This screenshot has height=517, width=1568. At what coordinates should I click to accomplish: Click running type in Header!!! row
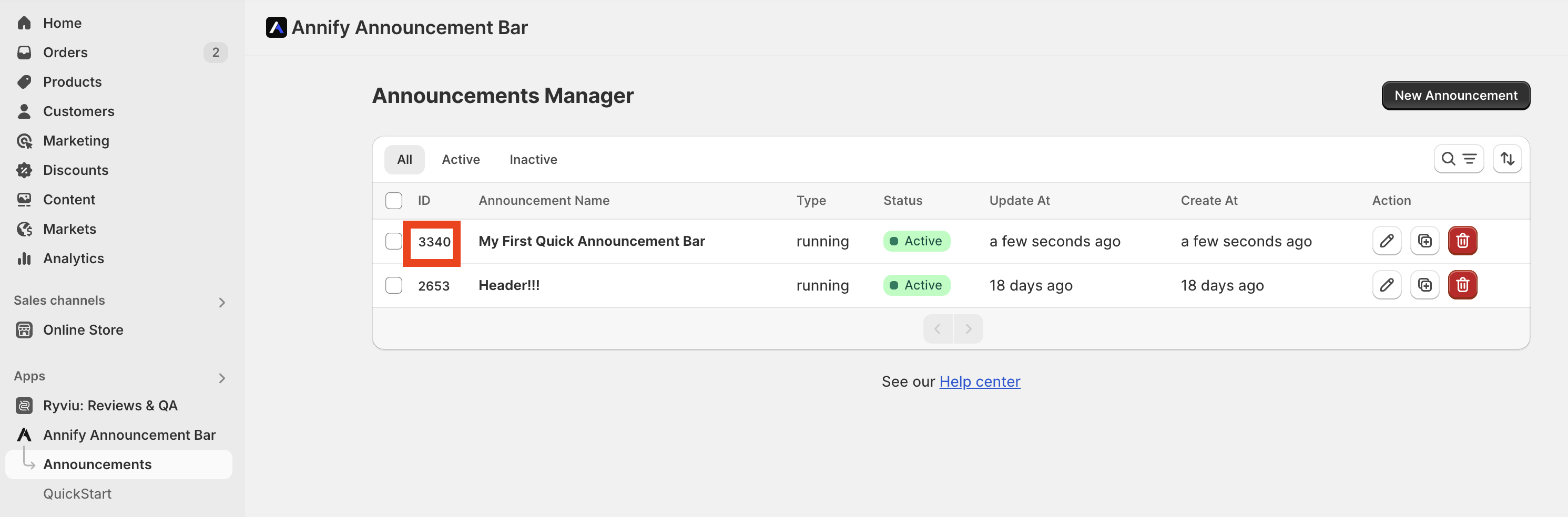point(822,286)
